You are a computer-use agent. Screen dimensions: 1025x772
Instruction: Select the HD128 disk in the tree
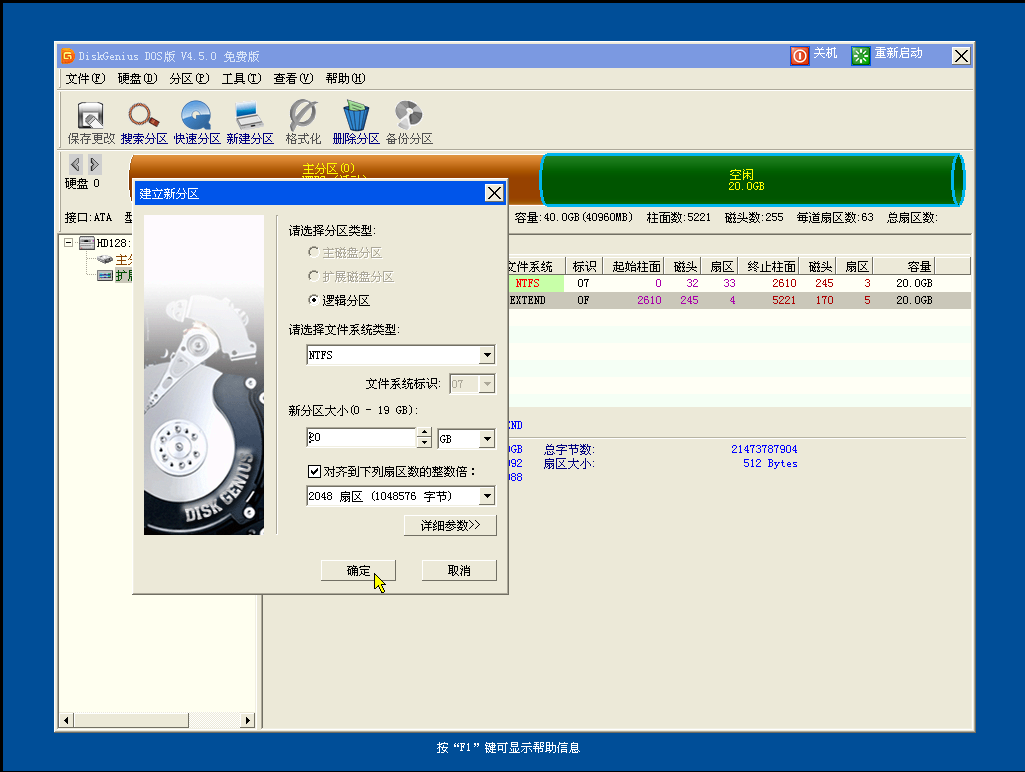coord(110,242)
